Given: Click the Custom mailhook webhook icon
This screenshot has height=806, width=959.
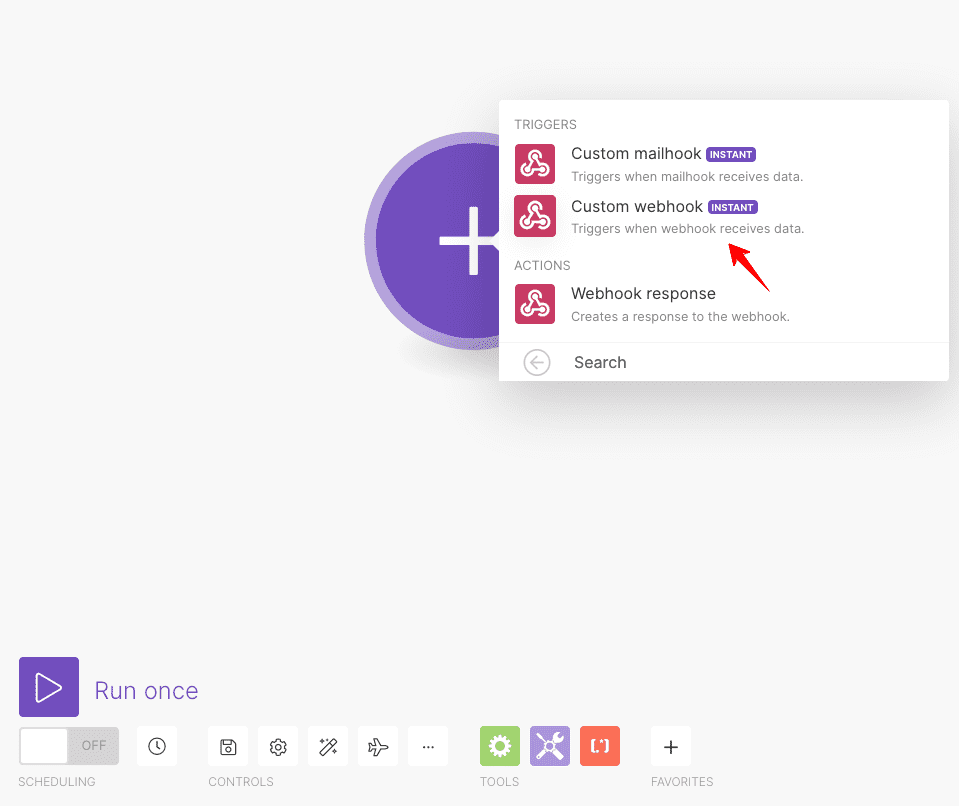Looking at the screenshot, I should (x=535, y=164).
